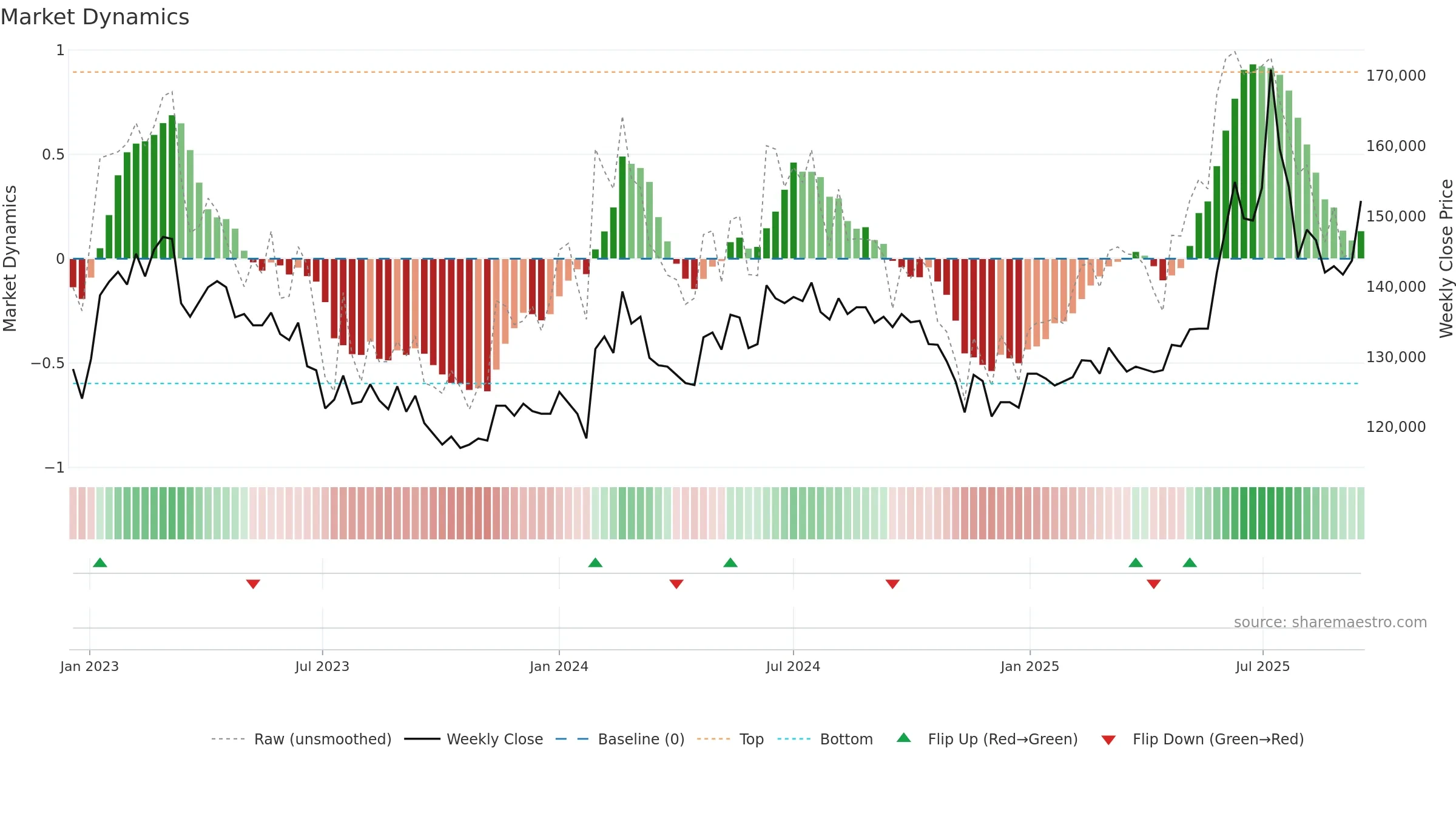Click the 0.5 left axis tick
The height and width of the screenshot is (819, 1456).
[x=53, y=155]
